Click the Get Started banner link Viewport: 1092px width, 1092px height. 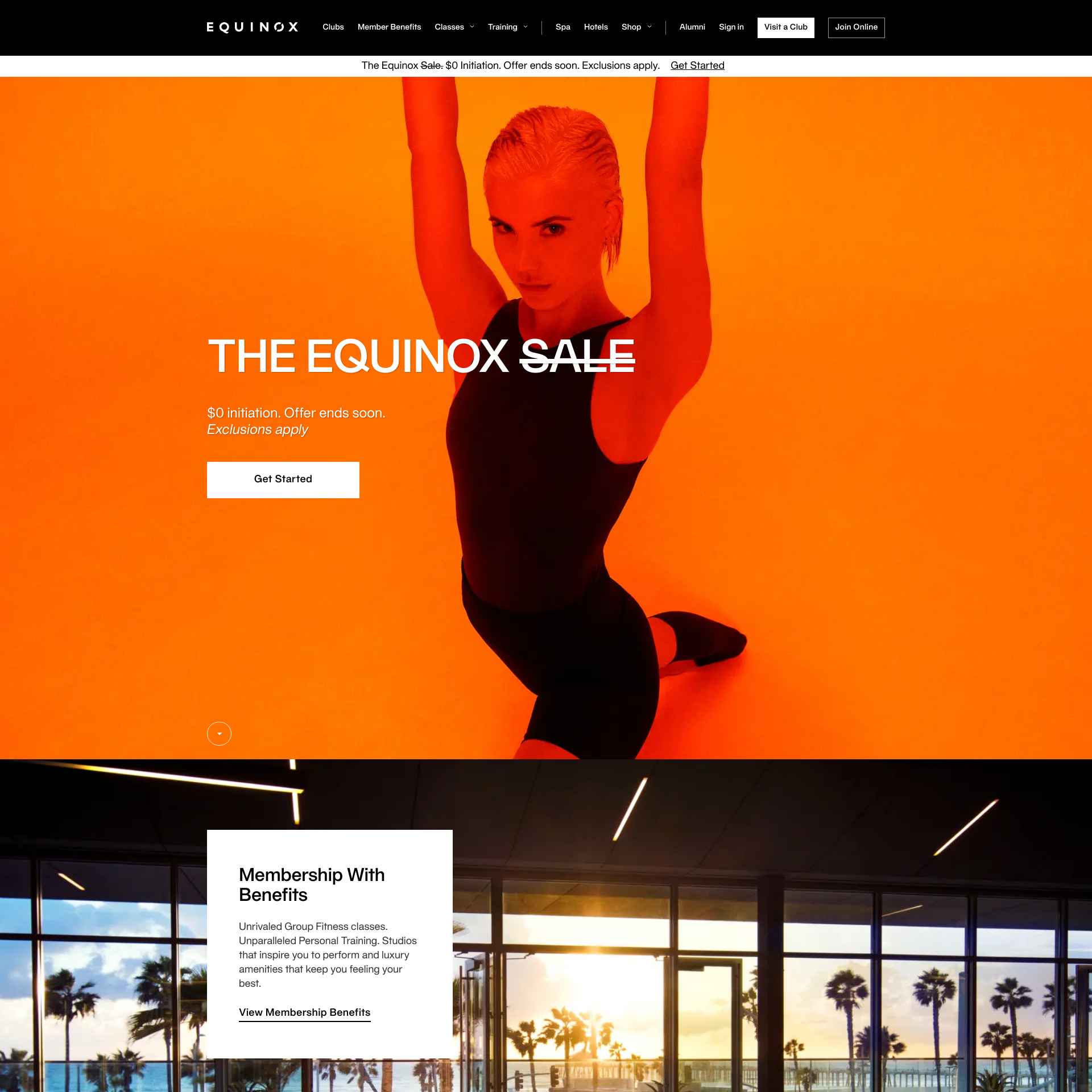point(698,65)
